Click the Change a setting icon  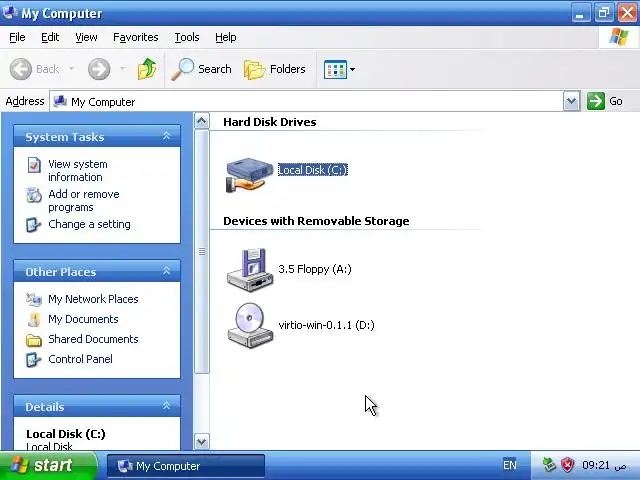coord(33,224)
